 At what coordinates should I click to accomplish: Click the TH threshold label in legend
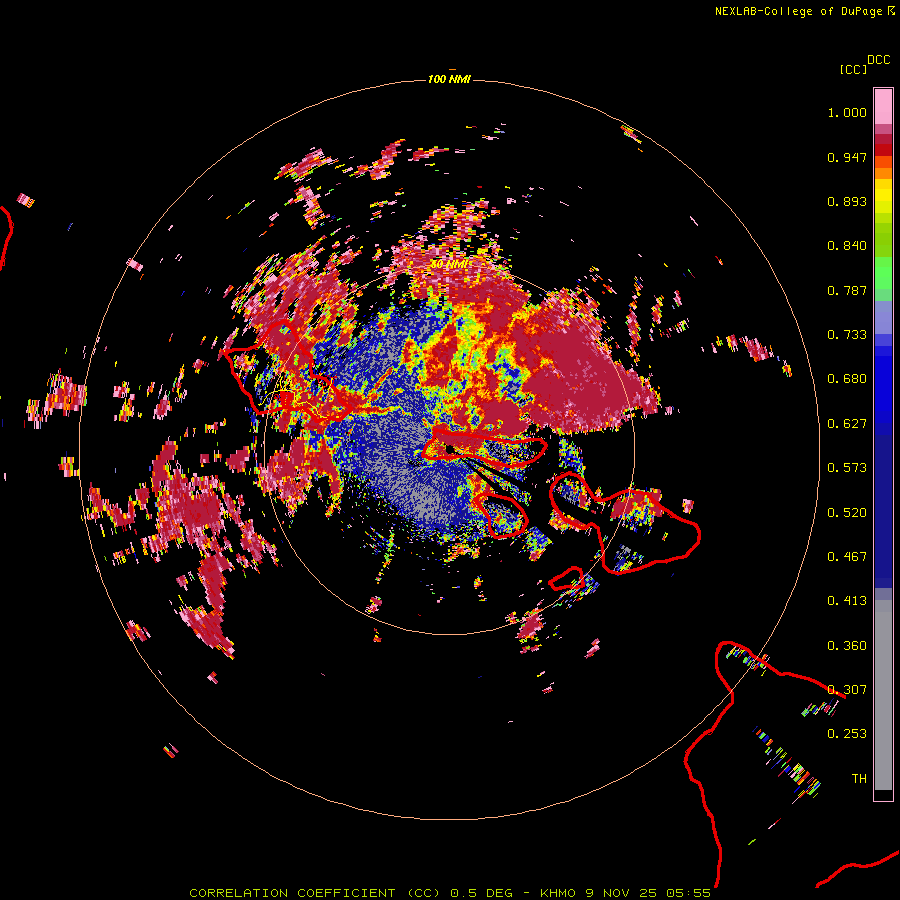click(x=859, y=779)
